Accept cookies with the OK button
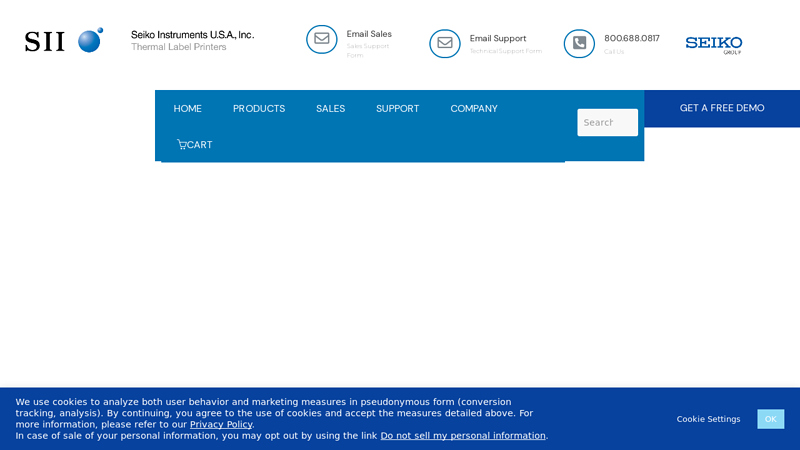Image resolution: width=800 pixels, height=450 pixels. pyautogui.click(x=770, y=419)
